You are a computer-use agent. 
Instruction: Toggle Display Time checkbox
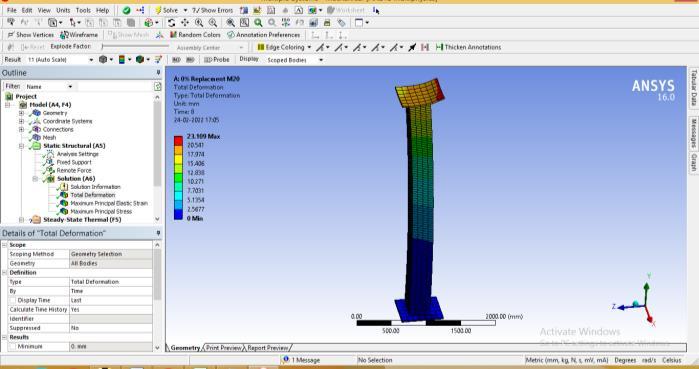(x=12, y=300)
